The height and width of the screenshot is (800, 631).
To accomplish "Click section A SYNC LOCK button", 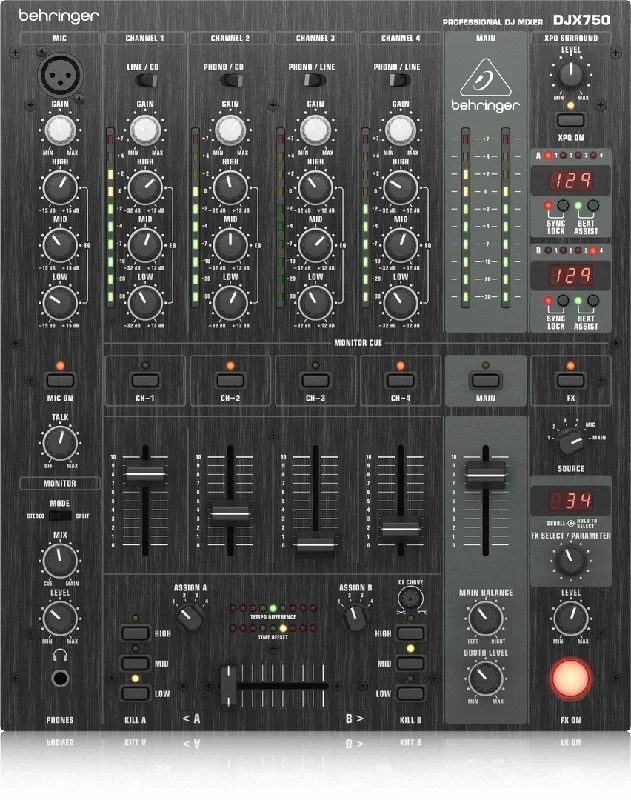I will point(563,206).
